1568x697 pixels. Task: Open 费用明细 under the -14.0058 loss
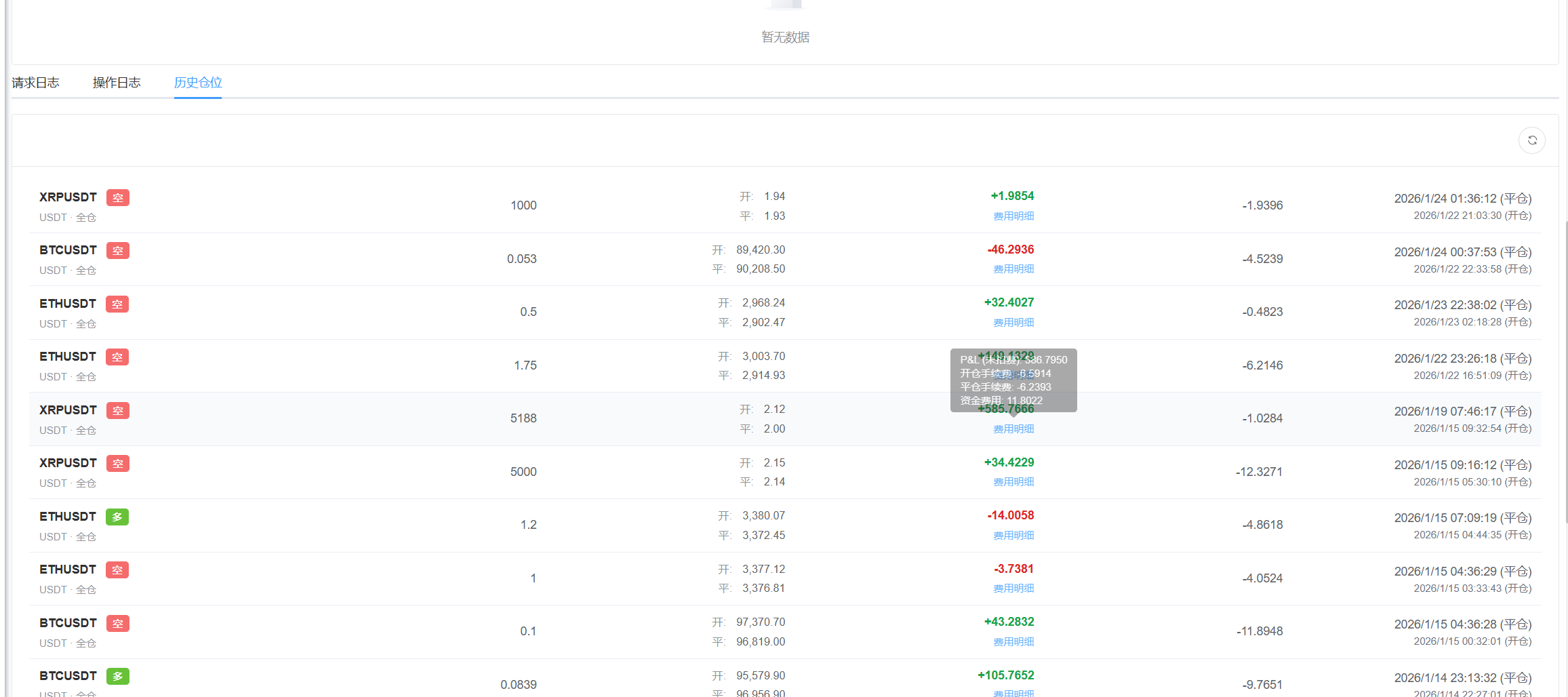point(1013,536)
